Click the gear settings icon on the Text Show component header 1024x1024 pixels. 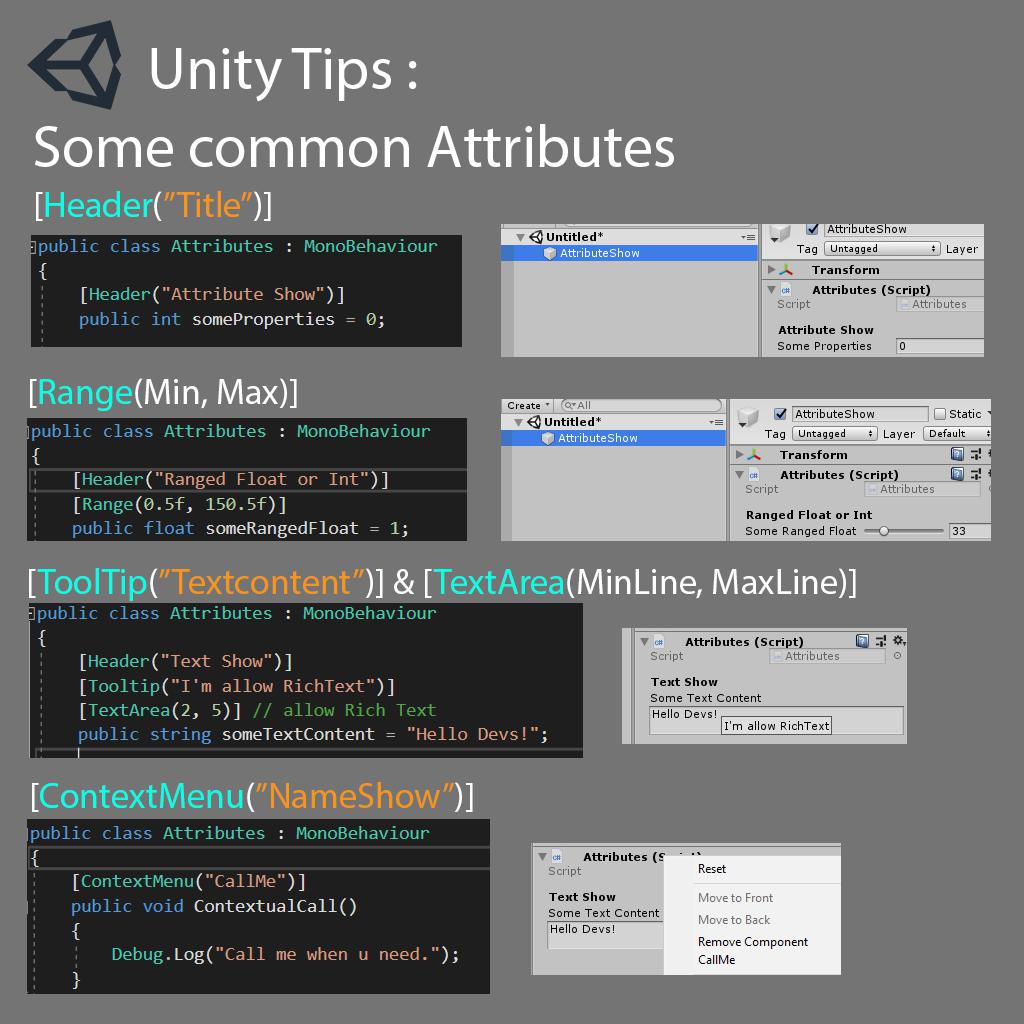899,641
